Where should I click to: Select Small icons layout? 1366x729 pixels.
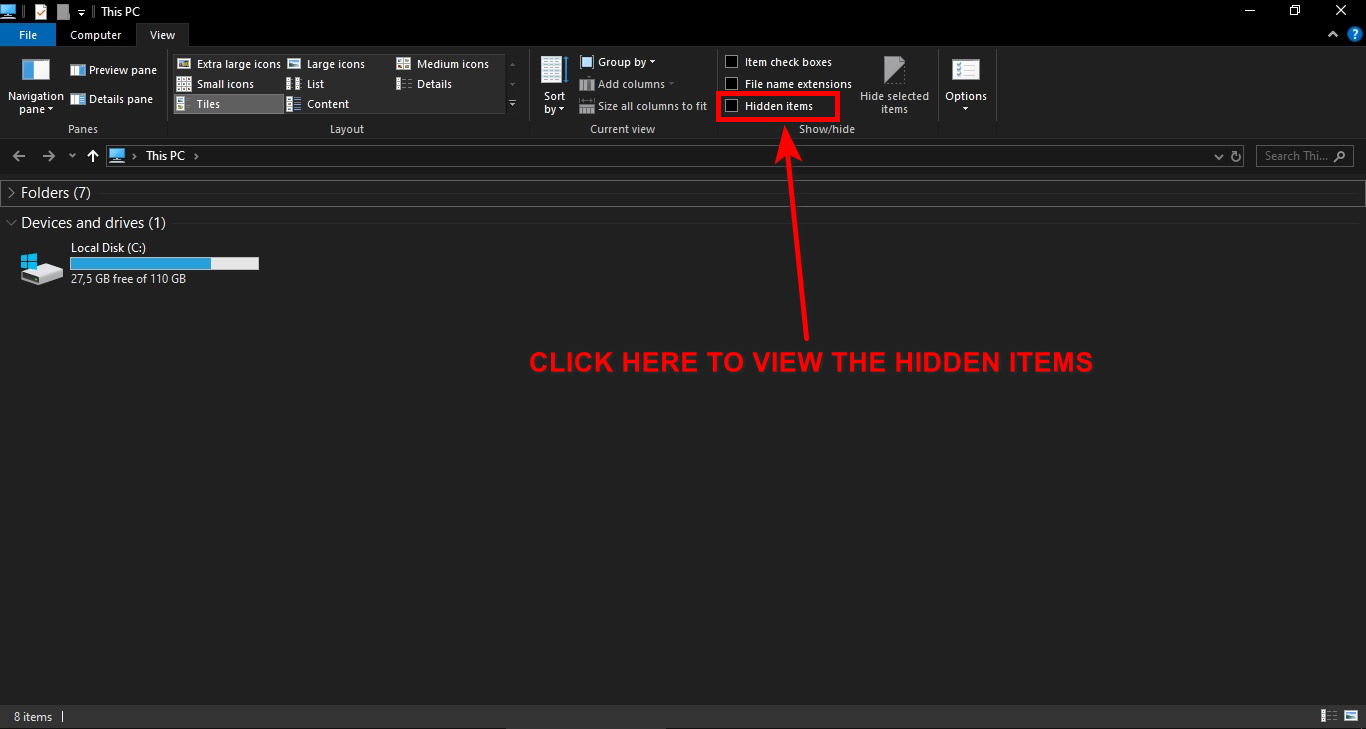coord(216,84)
